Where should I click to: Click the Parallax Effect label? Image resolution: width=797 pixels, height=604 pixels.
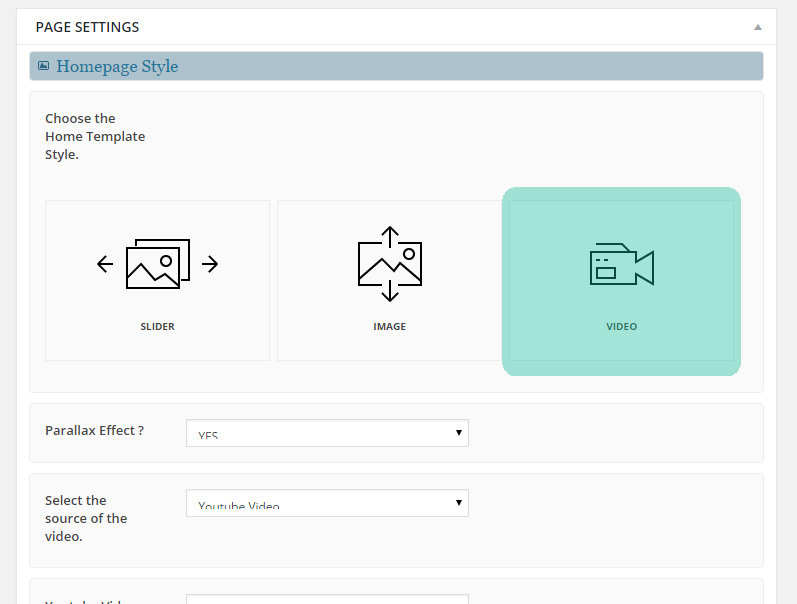(x=94, y=430)
